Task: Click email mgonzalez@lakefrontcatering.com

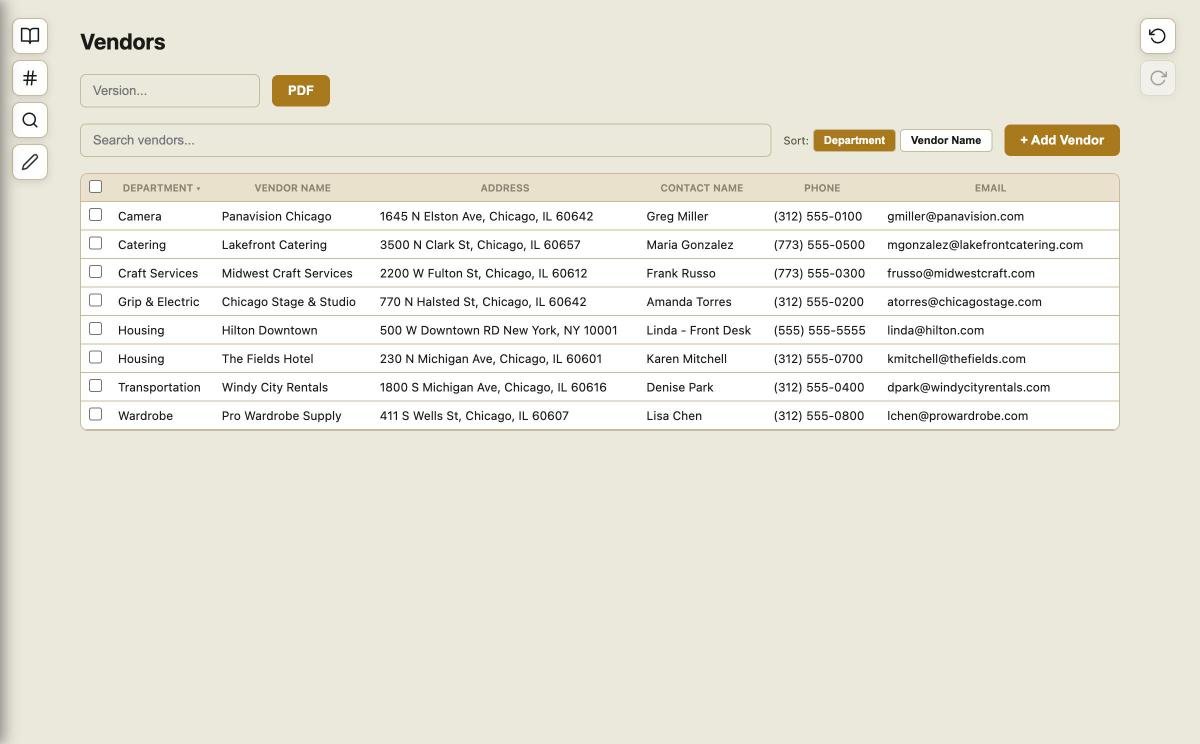Action: [x=985, y=245]
